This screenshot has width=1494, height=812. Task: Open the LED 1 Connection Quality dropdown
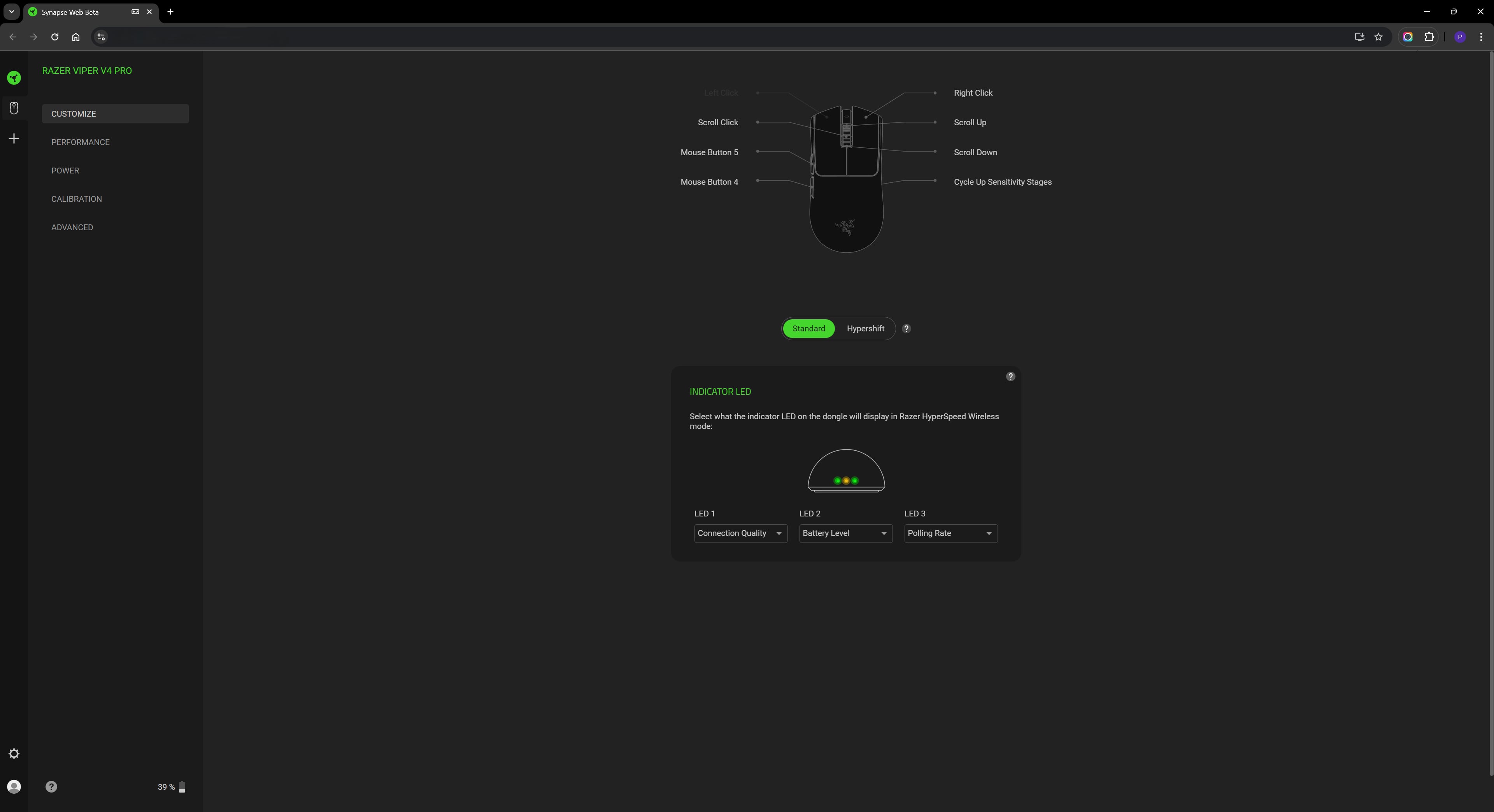pyautogui.click(x=740, y=533)
